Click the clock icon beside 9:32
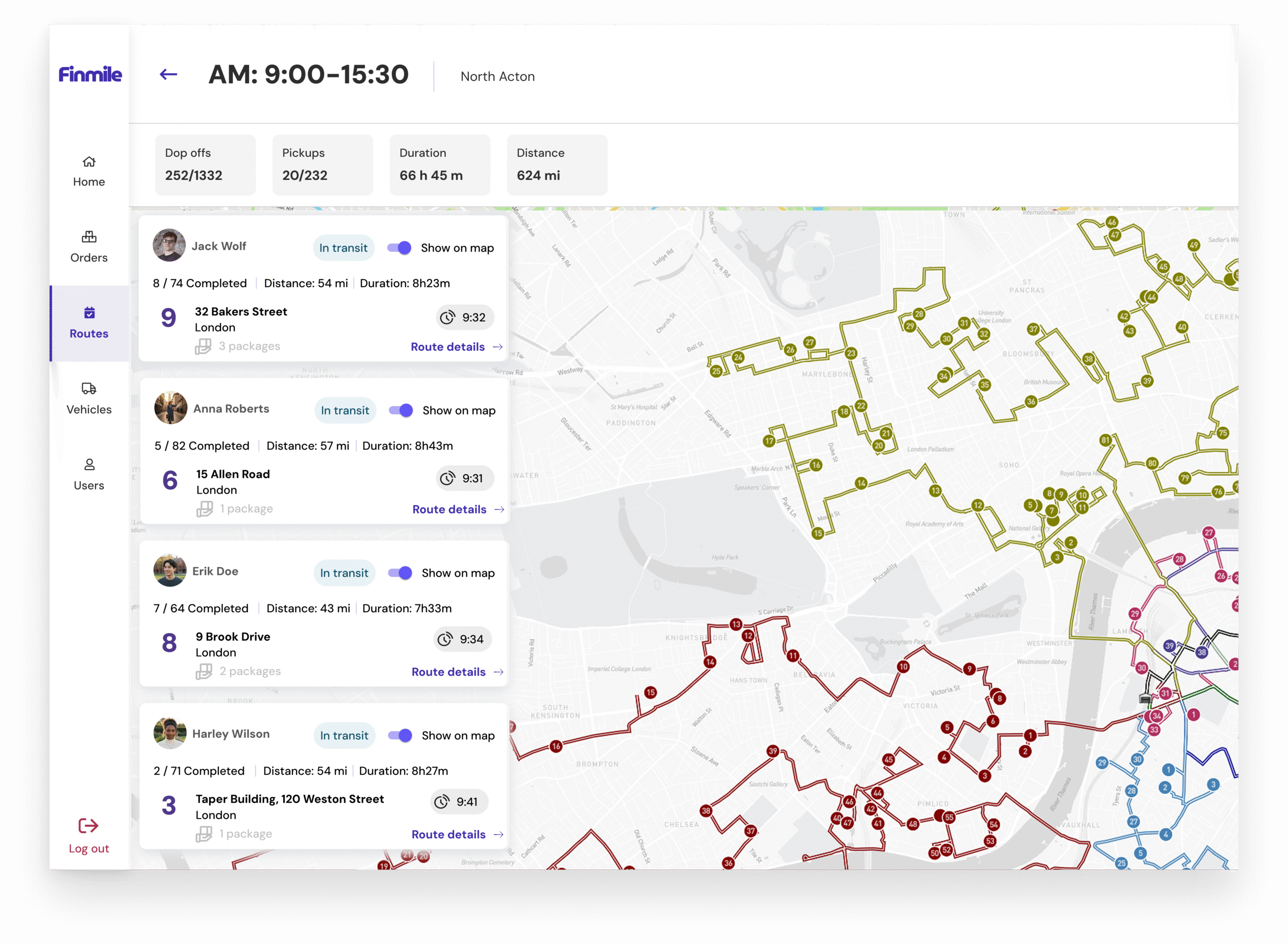 (447, 317)
